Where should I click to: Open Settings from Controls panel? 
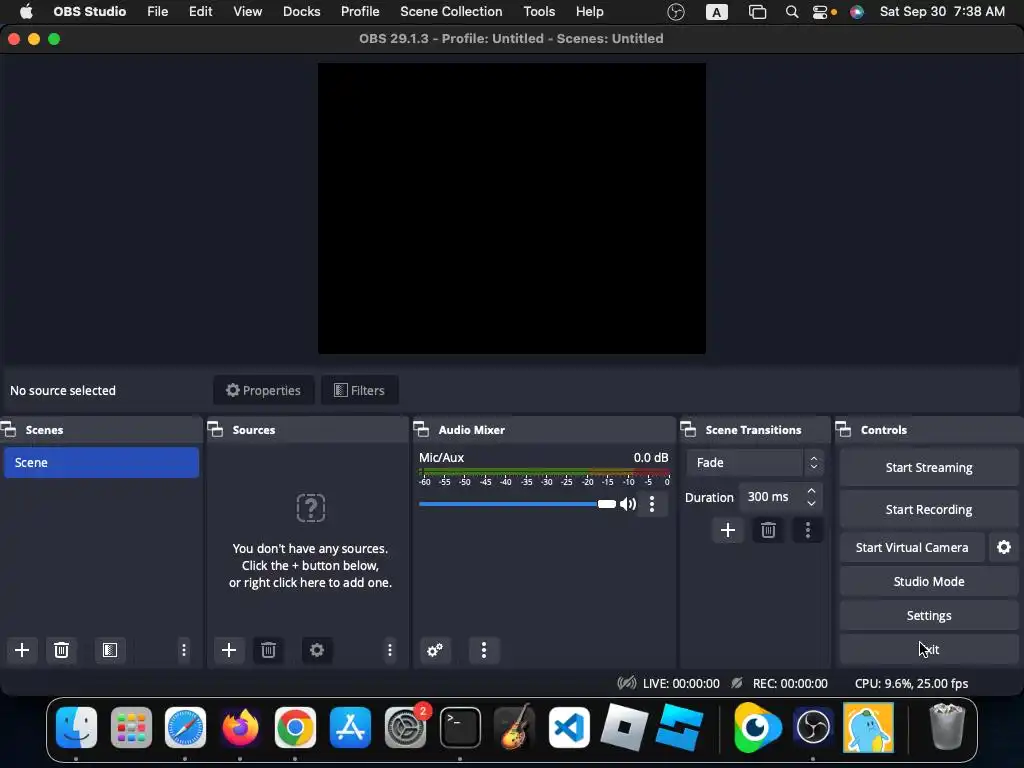929,615
